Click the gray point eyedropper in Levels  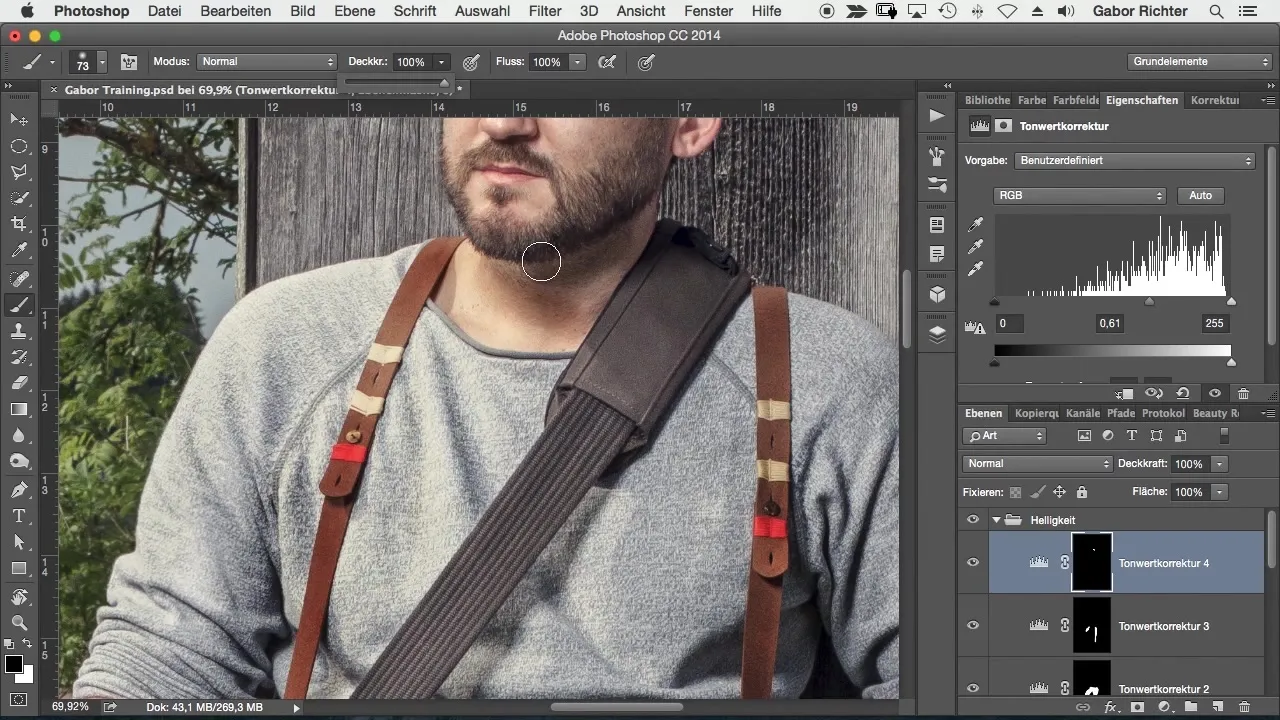tap(976, 247)
